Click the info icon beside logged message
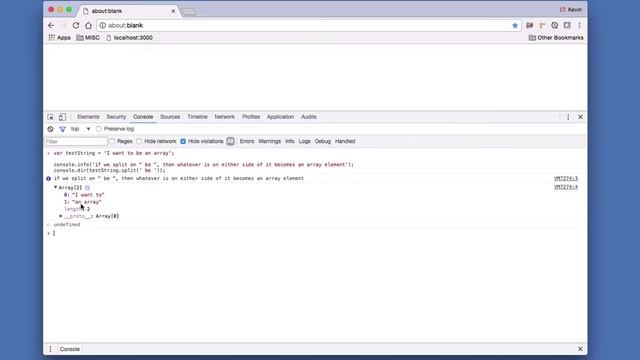The height and width of the screenshot is (360, 640). click(48, 179)
